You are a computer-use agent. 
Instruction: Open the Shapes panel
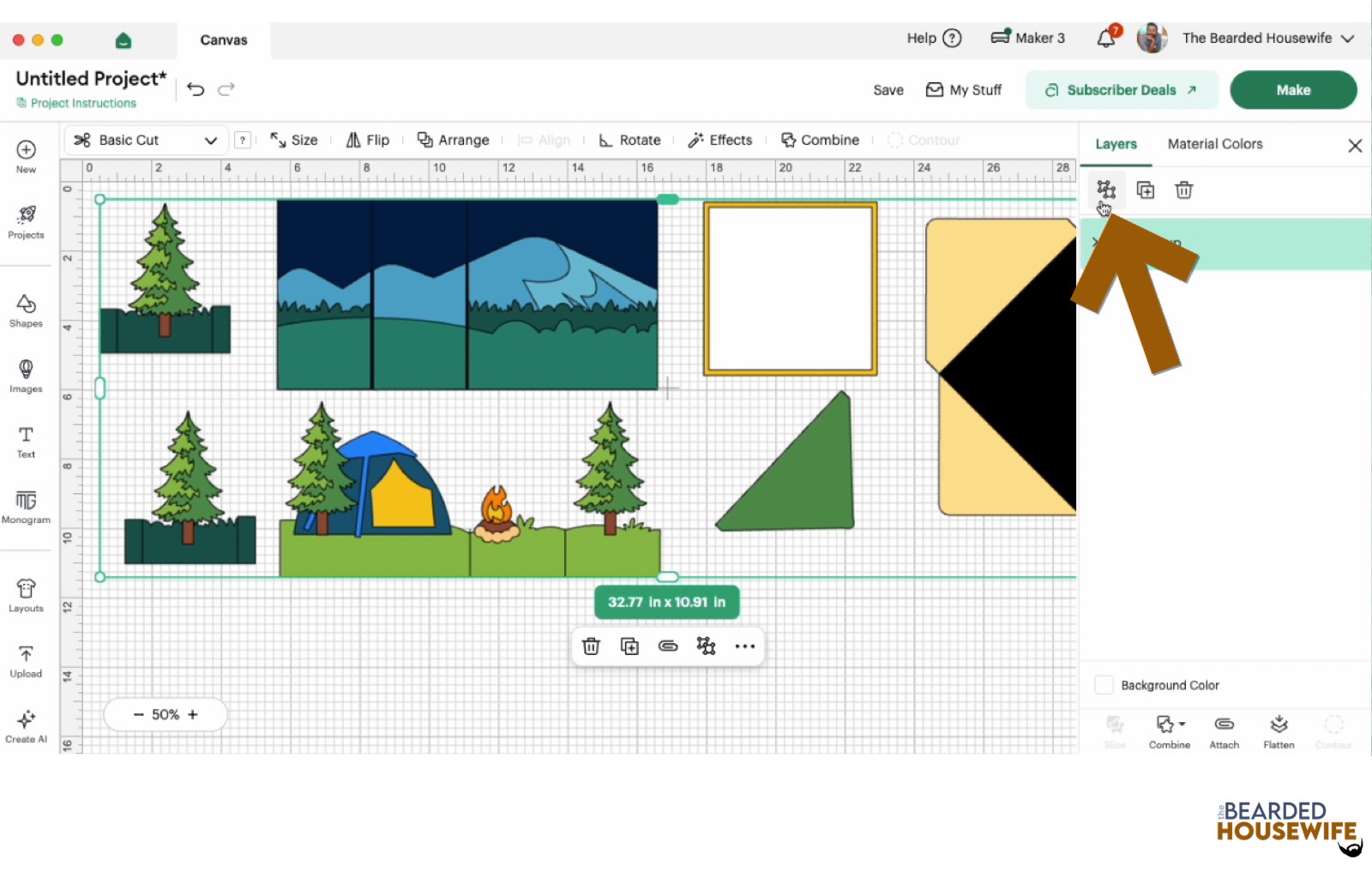pos(26,311)
